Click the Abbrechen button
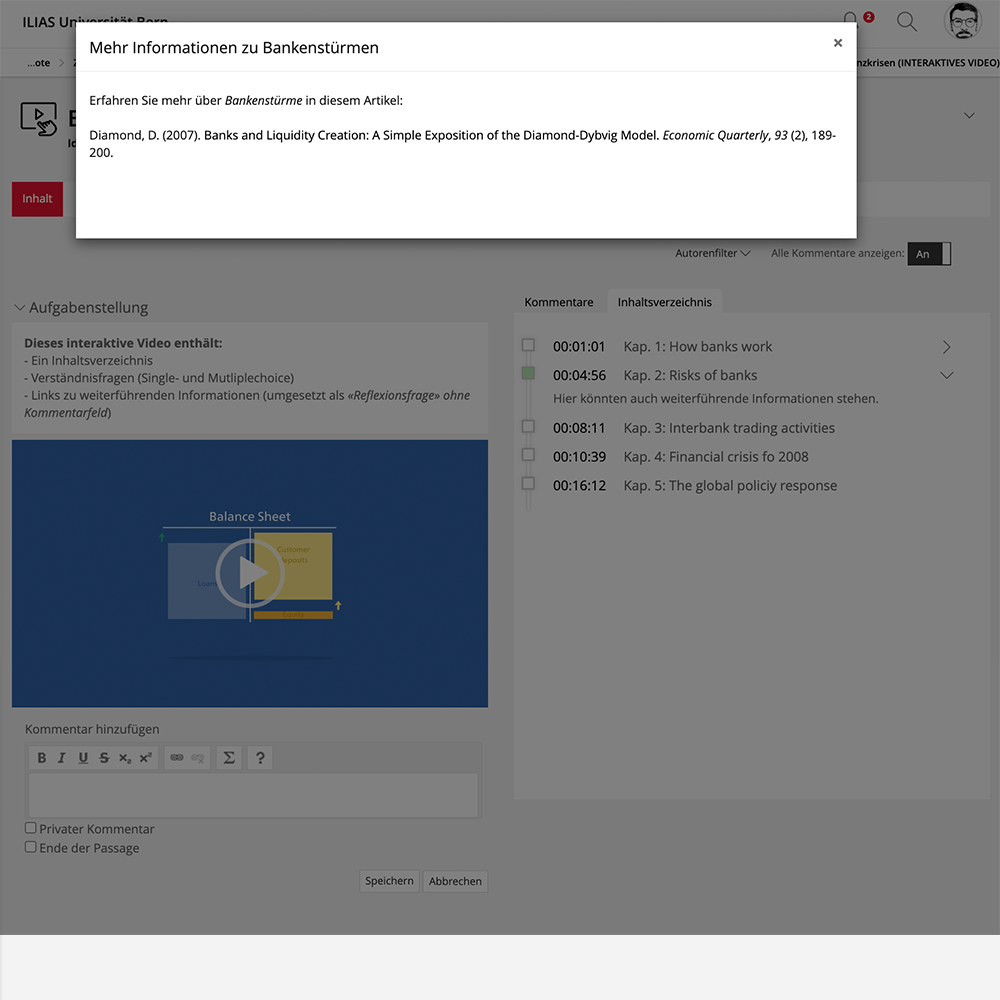The image size is (1000, 1000). pos(455,881)
